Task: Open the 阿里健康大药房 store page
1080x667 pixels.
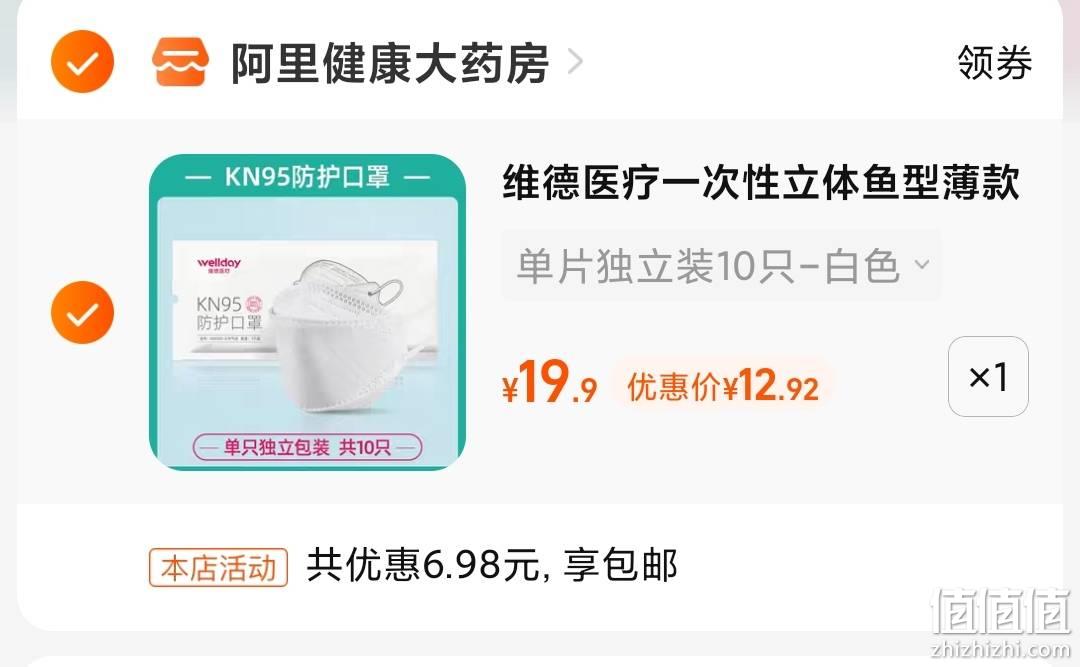Action: (389, 63)
